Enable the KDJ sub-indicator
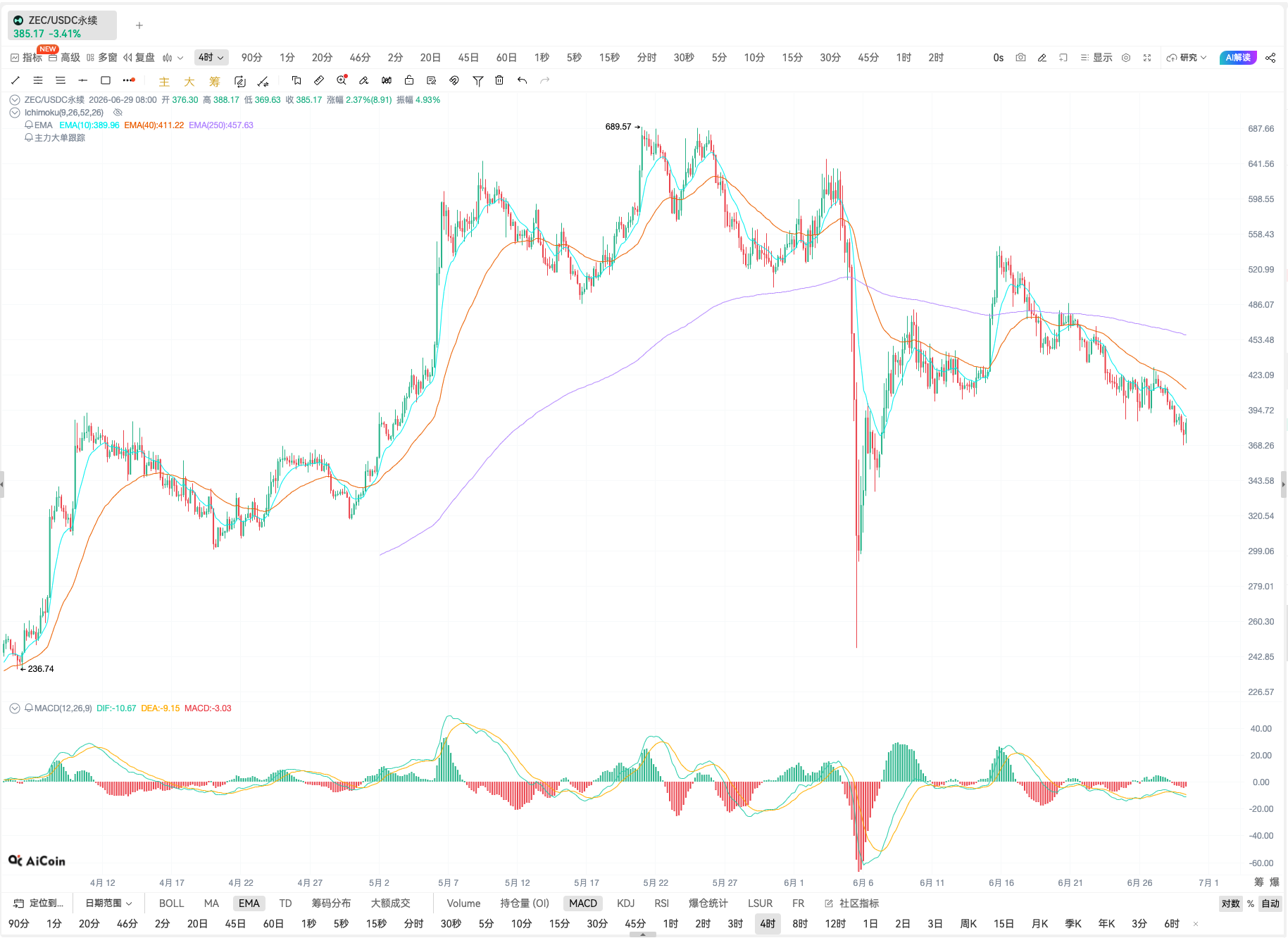Viewport: 1288px width, 938px height. click(x=625, y=903)
